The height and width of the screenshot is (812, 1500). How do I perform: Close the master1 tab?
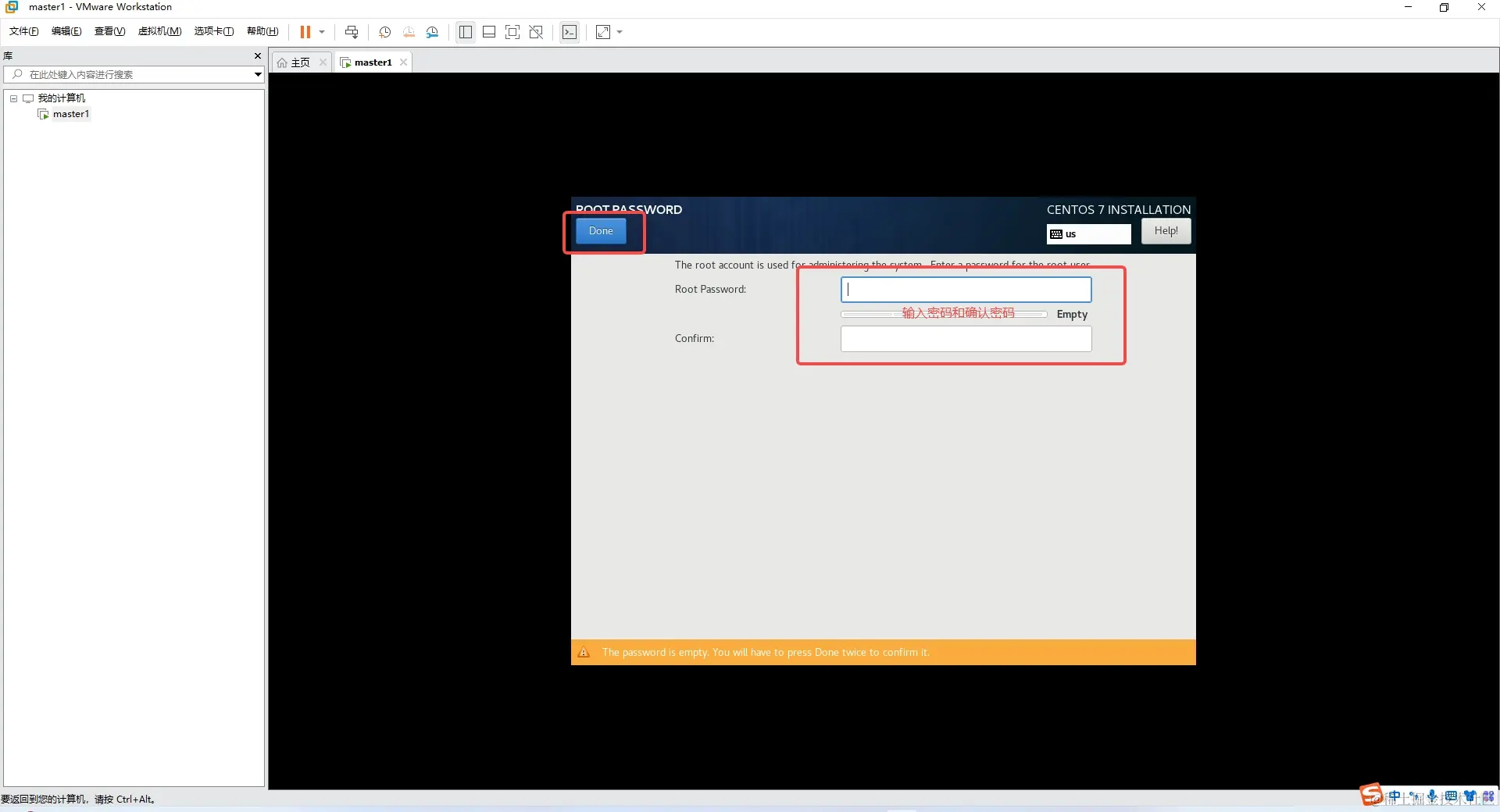403,62
